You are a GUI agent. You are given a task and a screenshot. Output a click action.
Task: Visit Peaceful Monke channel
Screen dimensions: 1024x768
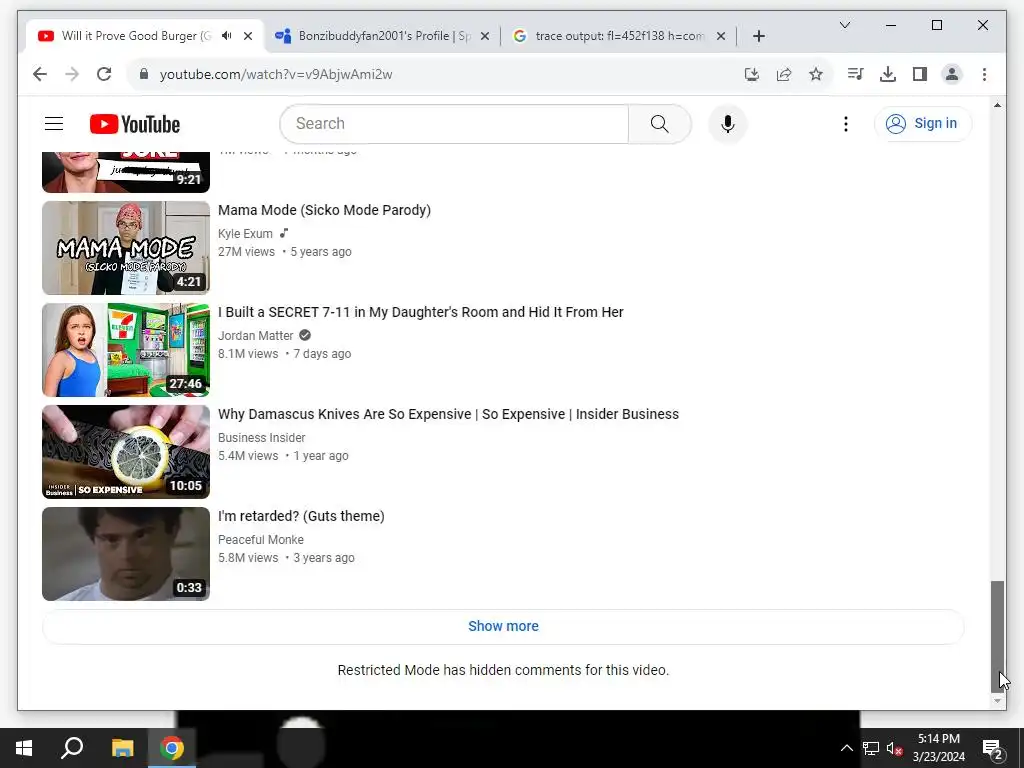261,539
